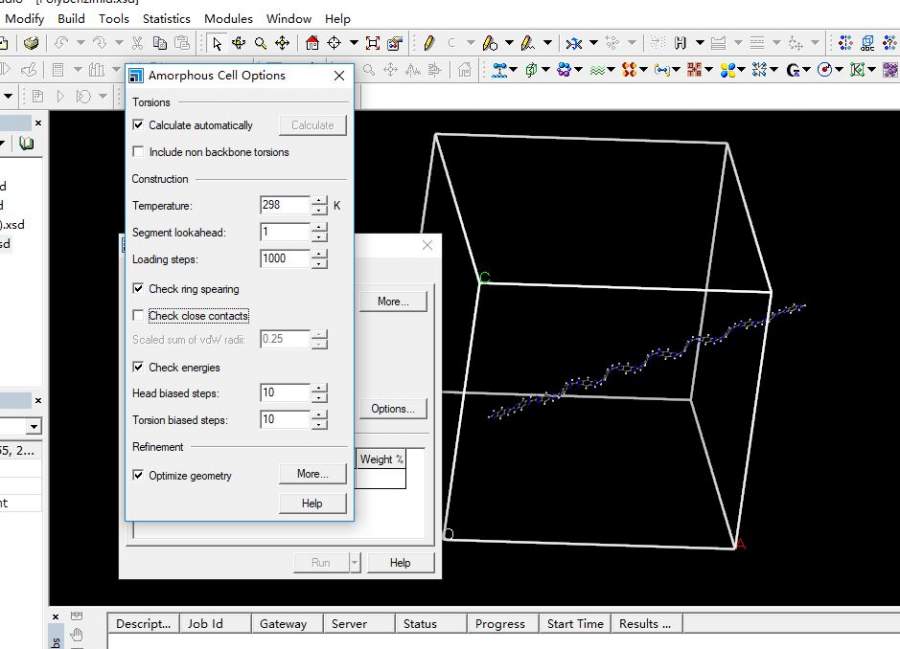Decrease Head biased steps spinner arrow
This screenshot has height=649, width=900.
tap(319, 398)
